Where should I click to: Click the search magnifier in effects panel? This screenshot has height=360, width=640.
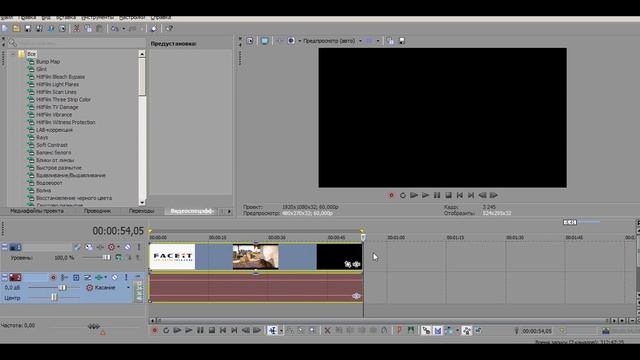click(13, 43)
